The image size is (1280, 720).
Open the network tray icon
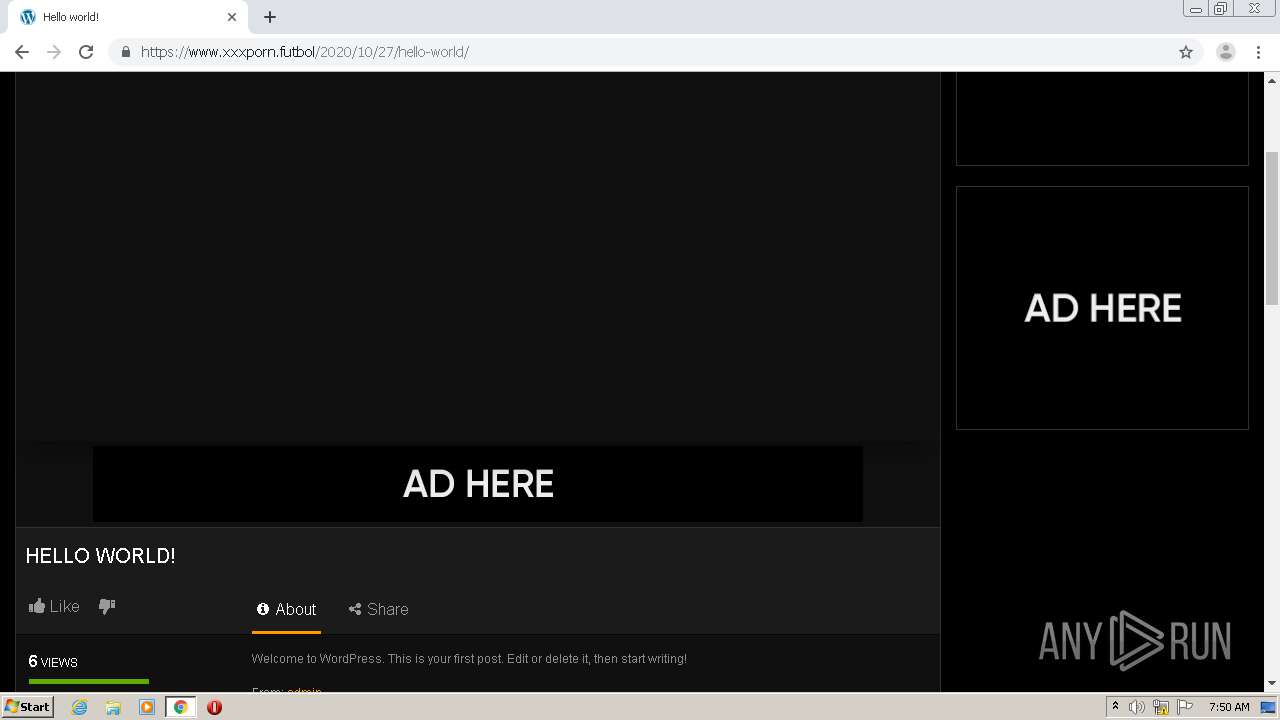1161,707
